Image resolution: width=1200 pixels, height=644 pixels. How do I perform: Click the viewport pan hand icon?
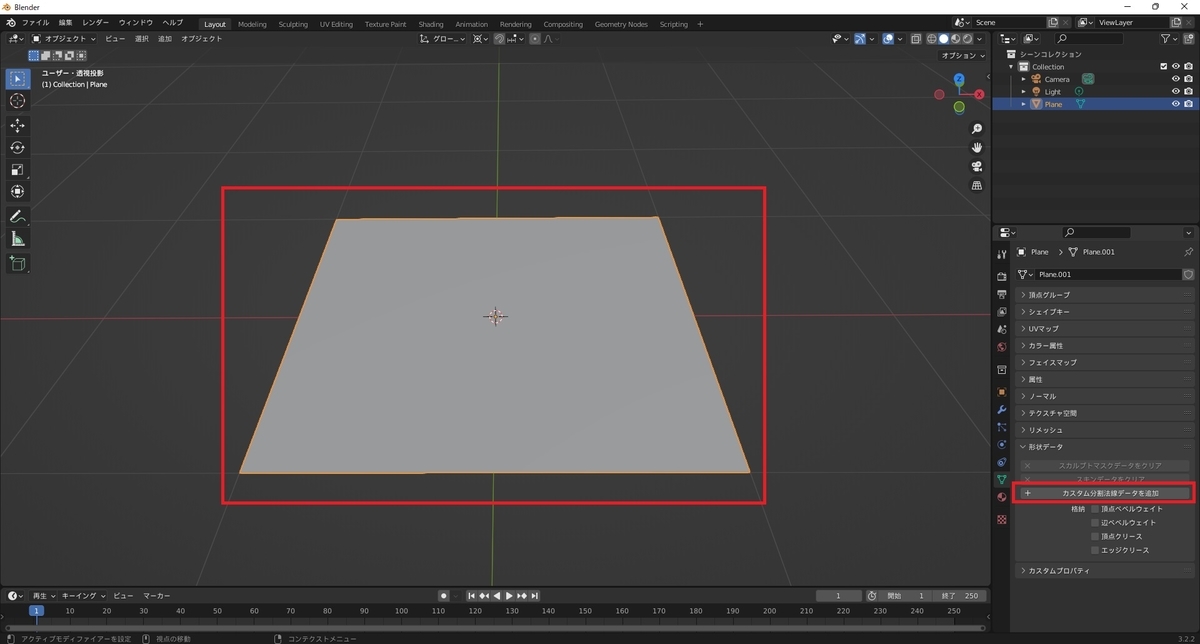tap(977, 148)
